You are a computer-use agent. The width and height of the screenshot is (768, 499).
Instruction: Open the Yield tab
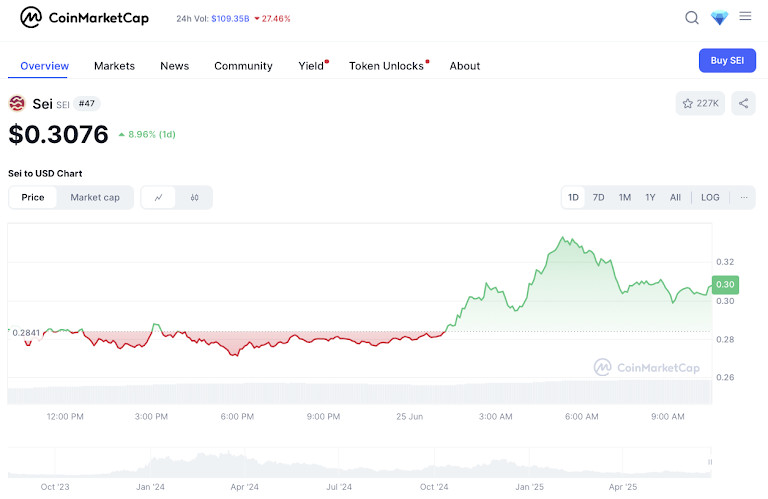312,66
